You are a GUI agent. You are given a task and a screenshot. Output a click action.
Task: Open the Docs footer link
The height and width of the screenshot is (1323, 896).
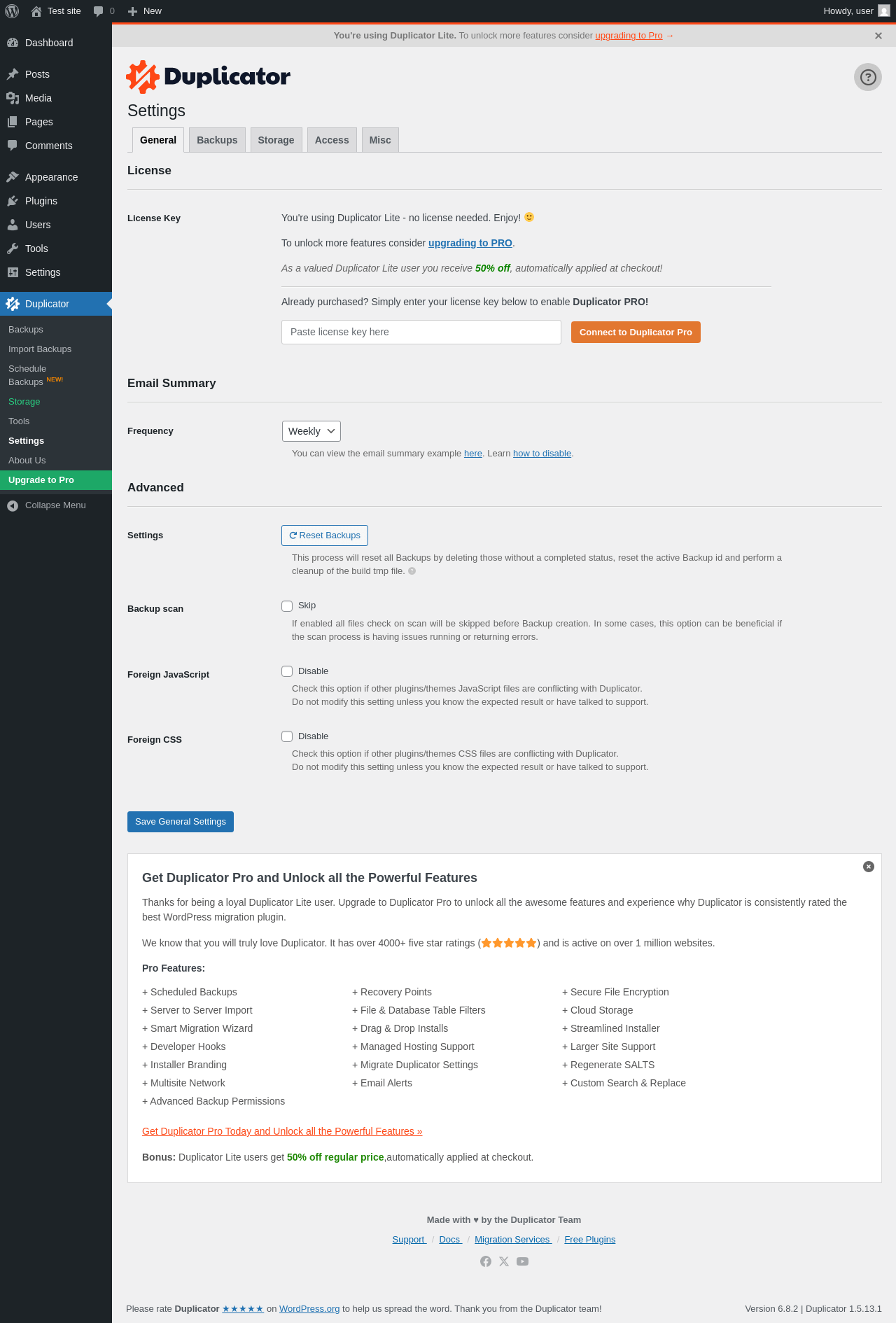click(x=450, y=1240)
